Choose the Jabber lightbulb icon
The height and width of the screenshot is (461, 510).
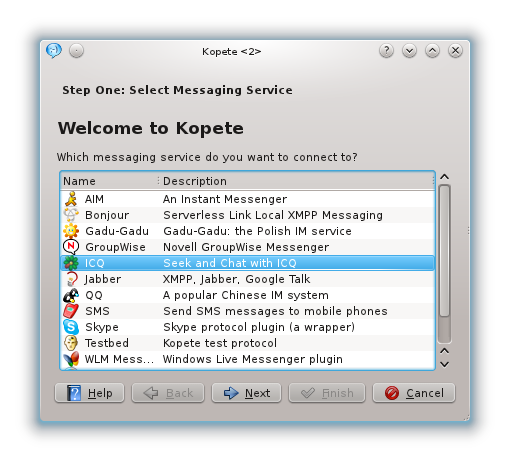tap(71, 279)
